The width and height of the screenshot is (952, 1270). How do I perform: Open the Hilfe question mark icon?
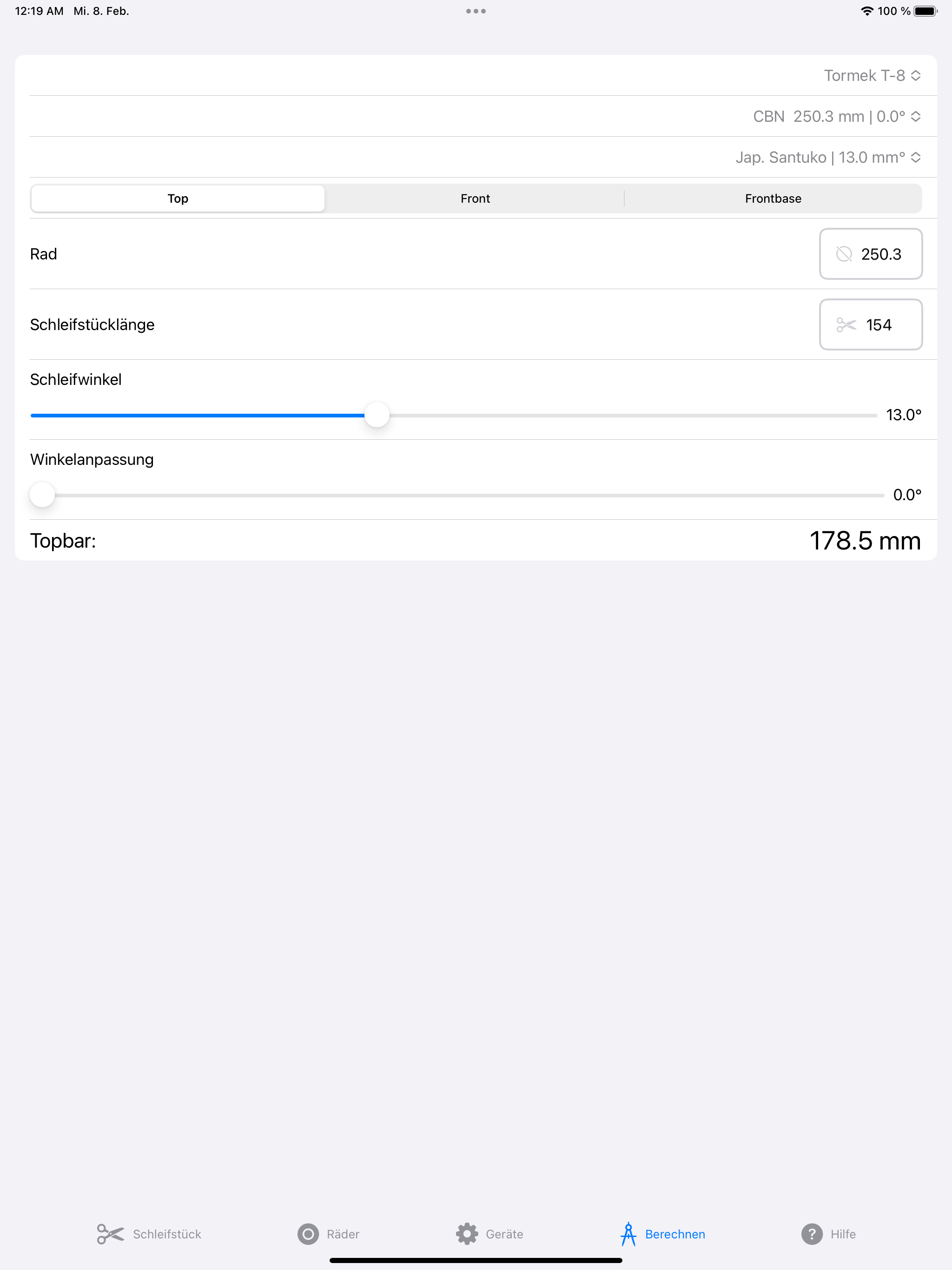point(811,1234)
